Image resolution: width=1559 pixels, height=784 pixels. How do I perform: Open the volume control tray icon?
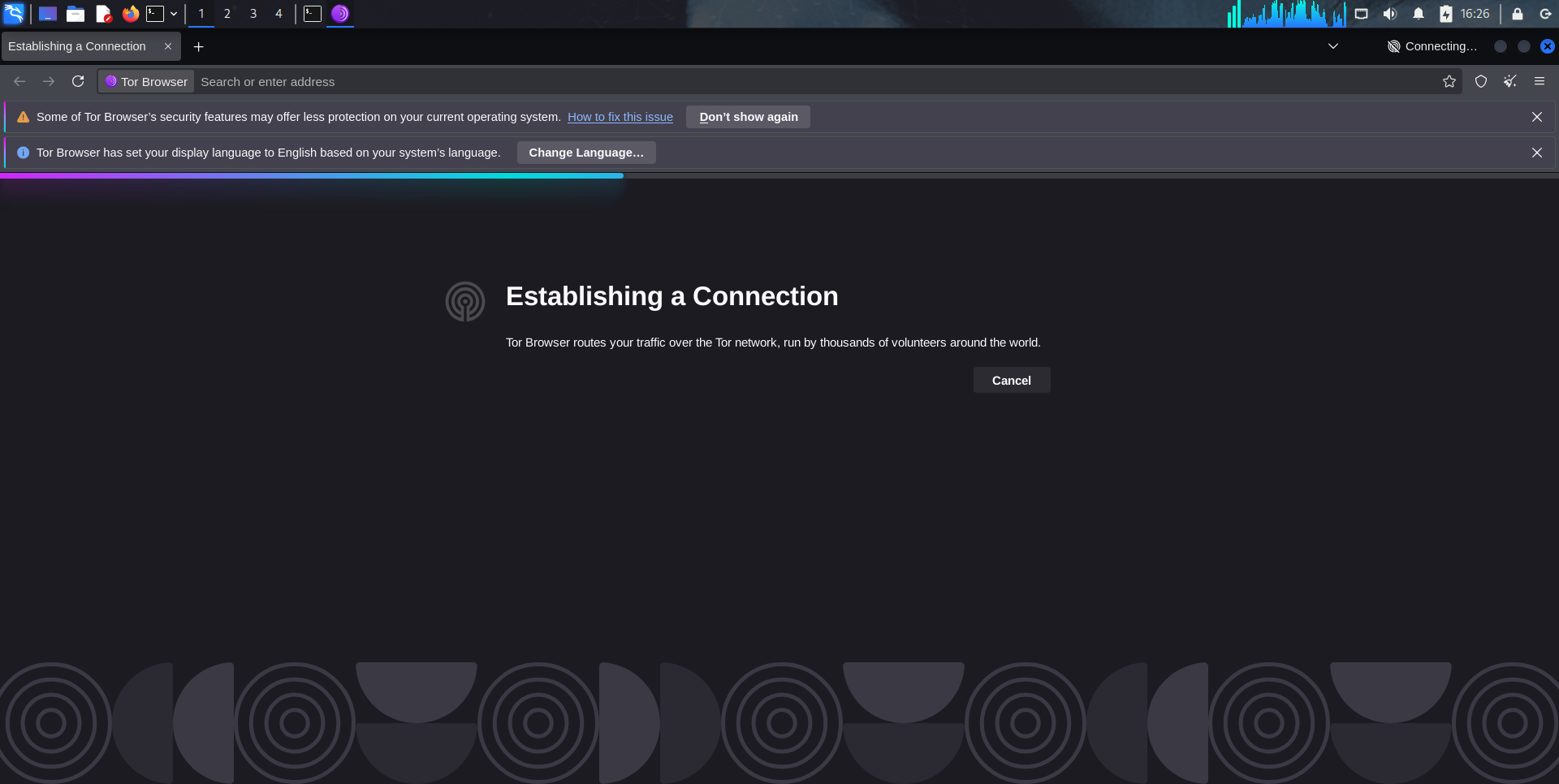point(1390,14)
